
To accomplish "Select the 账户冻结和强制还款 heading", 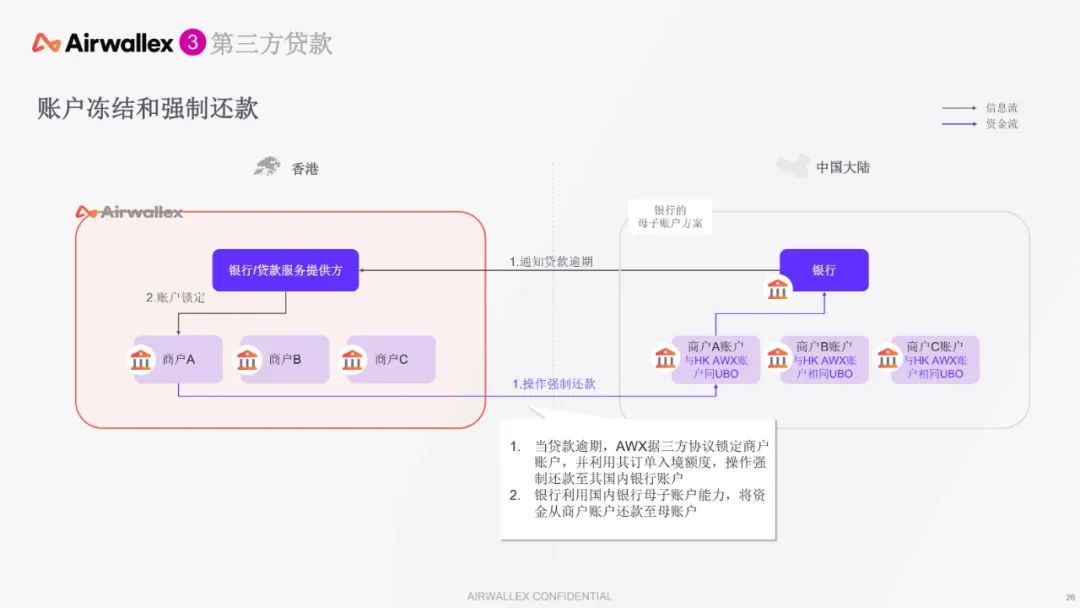I will coord(148,109).
